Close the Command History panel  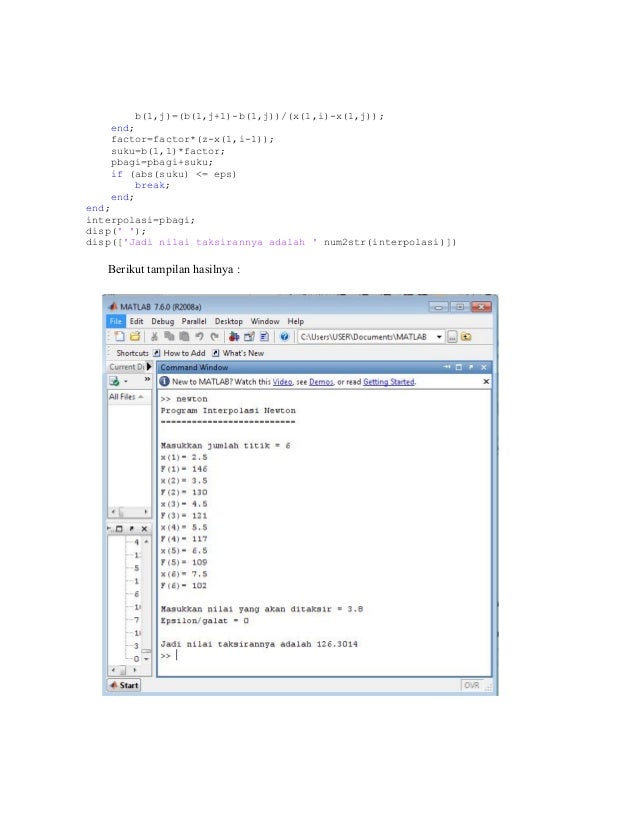click(144, 528)
